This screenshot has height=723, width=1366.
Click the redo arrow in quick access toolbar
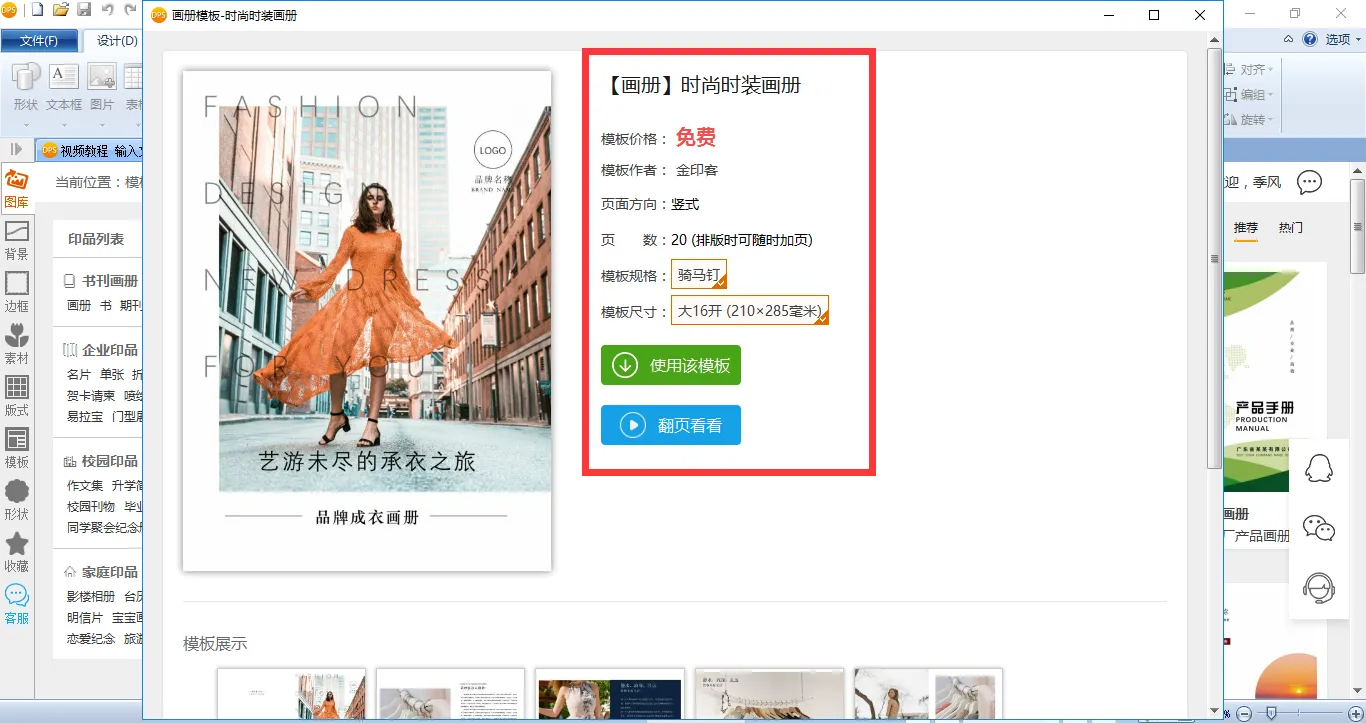pyautogui.click(x=130, y=11)
